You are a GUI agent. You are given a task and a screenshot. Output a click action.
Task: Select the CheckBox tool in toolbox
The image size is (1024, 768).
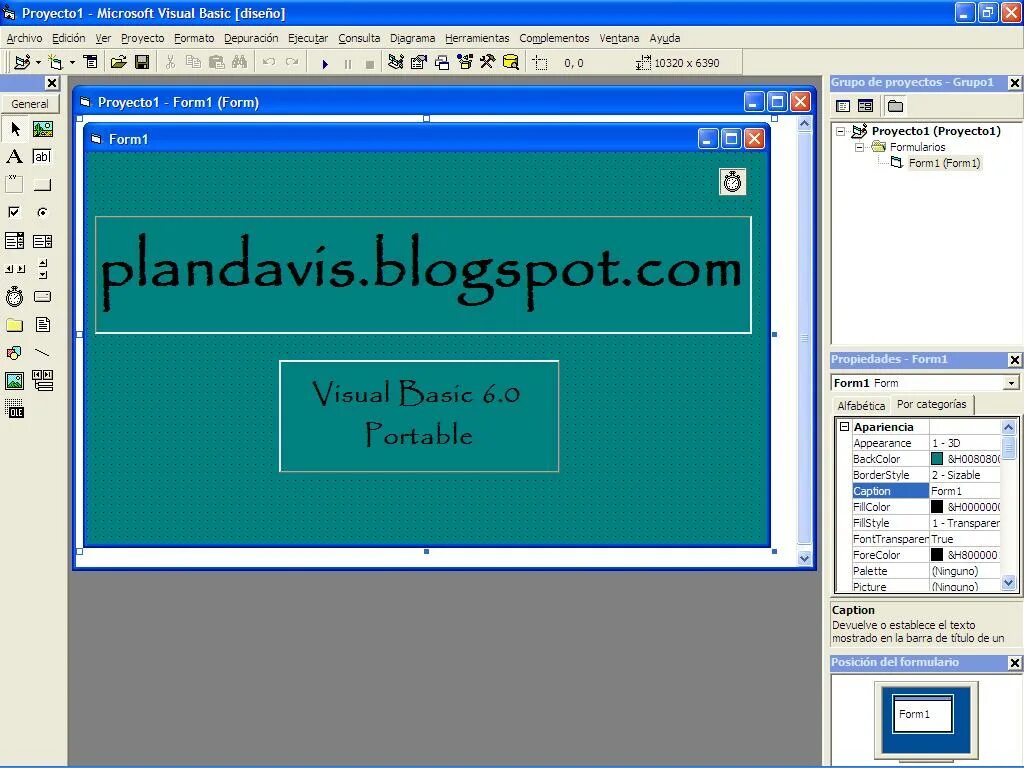(15, 212)
